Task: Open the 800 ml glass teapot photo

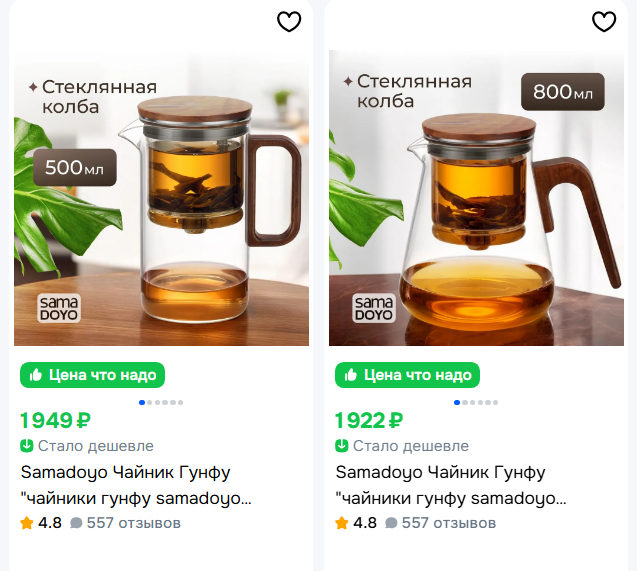Action: coord(476,198)
